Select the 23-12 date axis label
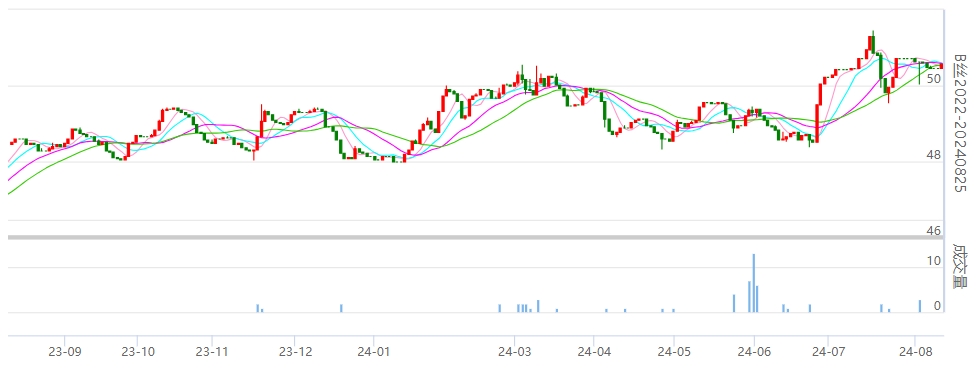Screen dimensions: 977x368 [x=294, y=351]
